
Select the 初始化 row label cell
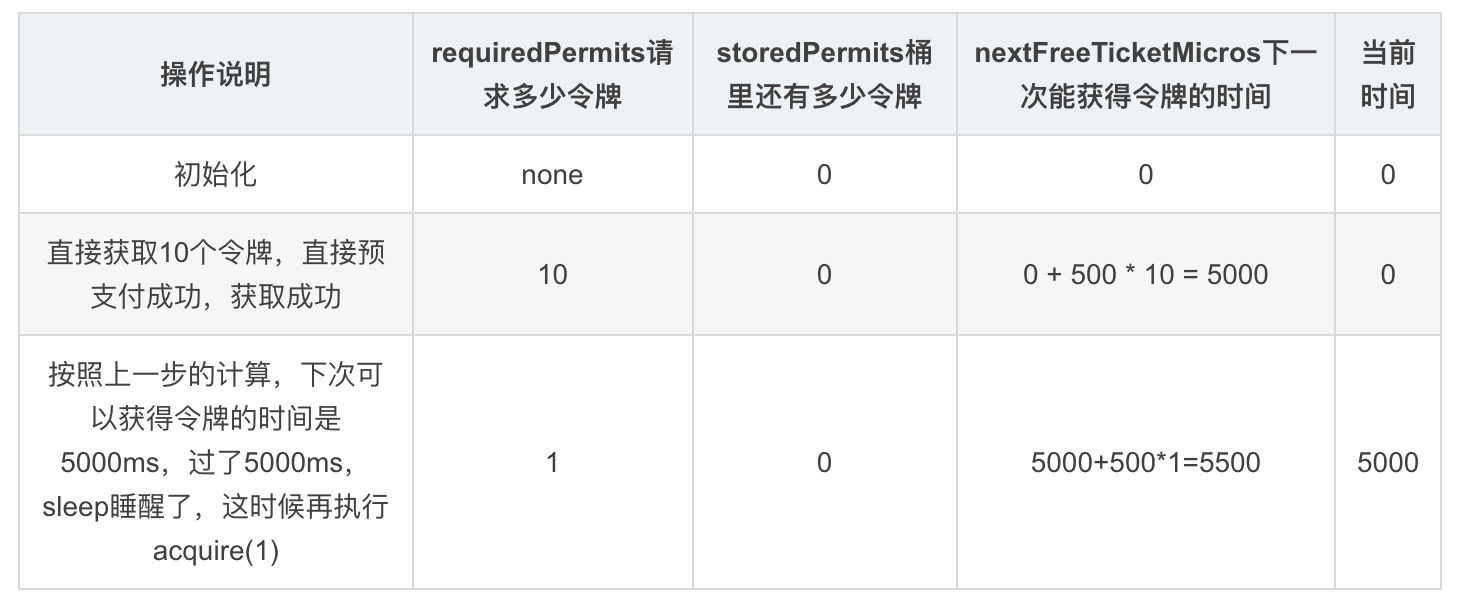pos(216,174)
